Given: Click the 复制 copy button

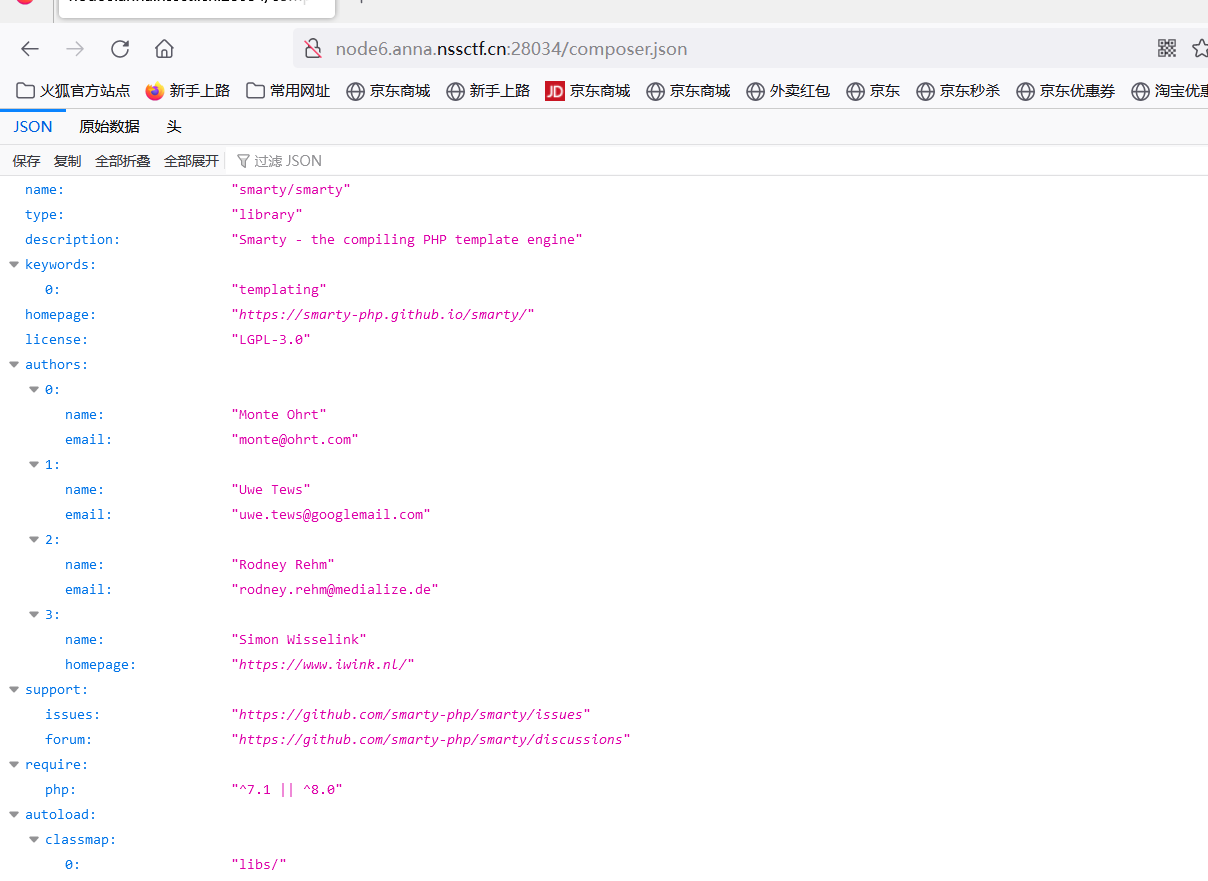Looking at the screenshot, I should (x=68, y=161).
